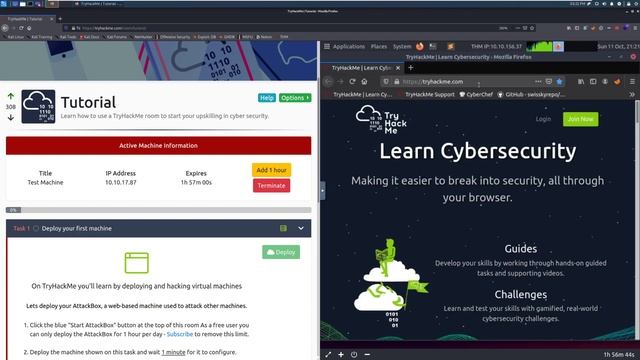Screen dimensions: 640x360
Task: Click the split-view divider handle
Action: (322, 190)
